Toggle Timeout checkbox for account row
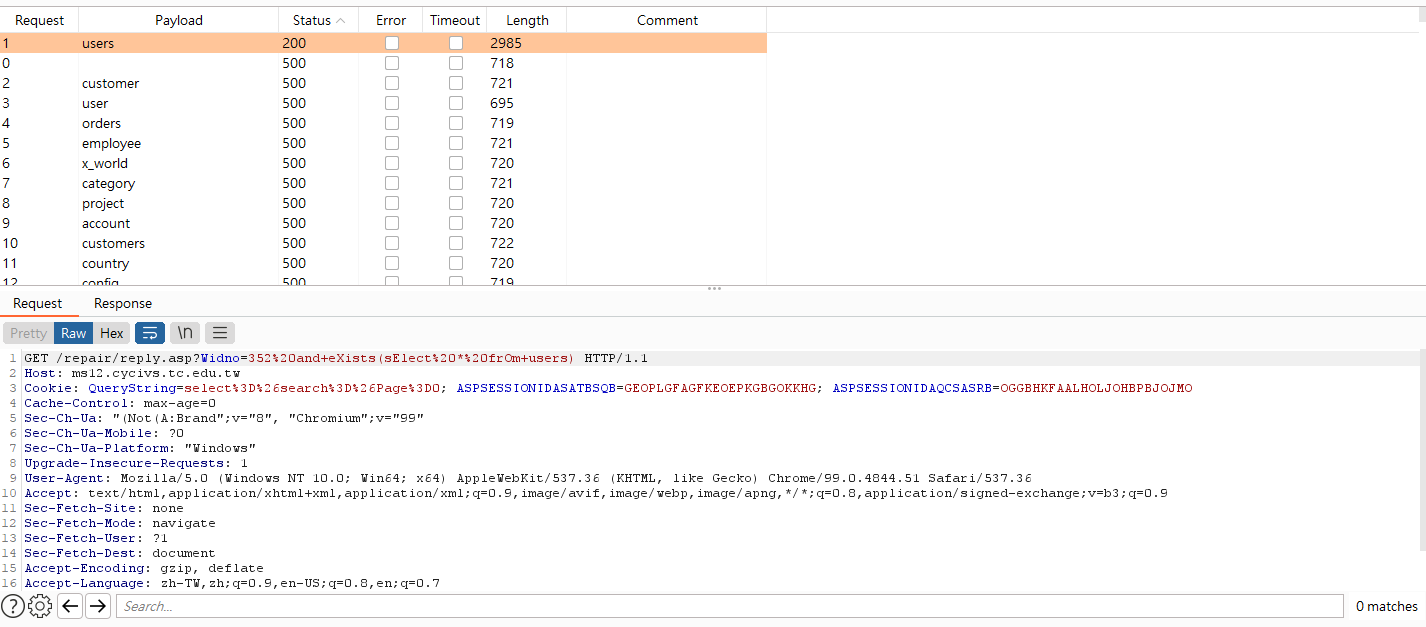The width and height of the screenshot is (1426, 627). (x=456, y=223)
